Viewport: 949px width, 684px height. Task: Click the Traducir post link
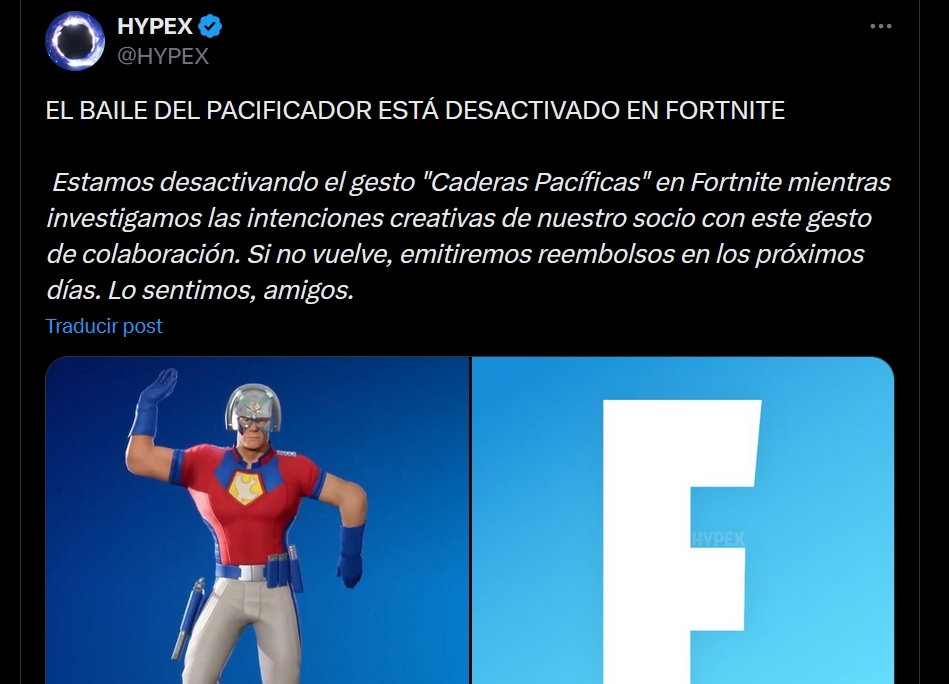(104, 326)
